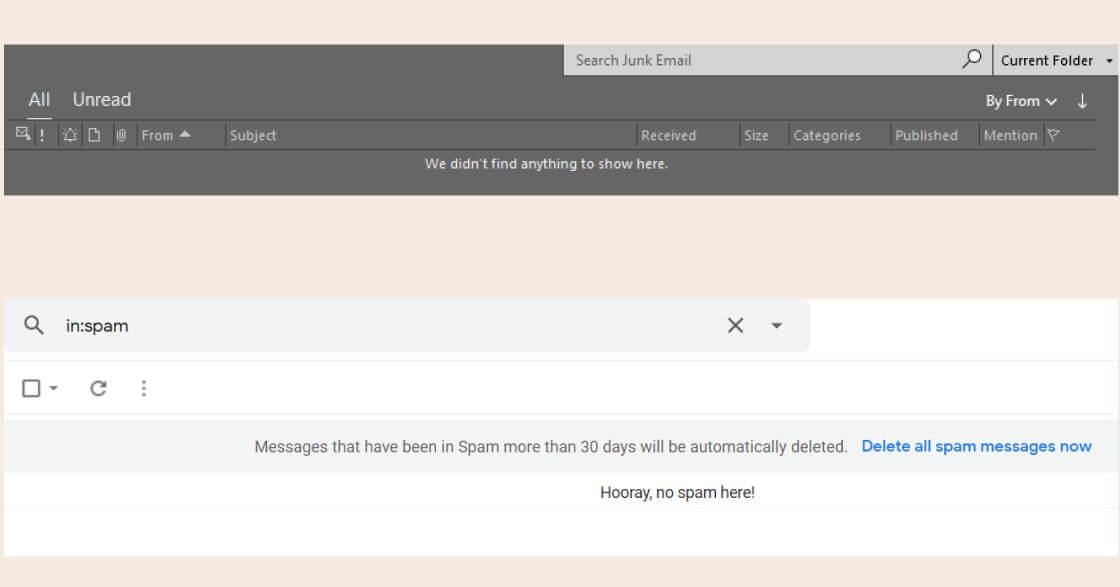This screenshot has height=587, width=1120.
Task: Click the reminder bell column icon
Action: pos(70,135)
